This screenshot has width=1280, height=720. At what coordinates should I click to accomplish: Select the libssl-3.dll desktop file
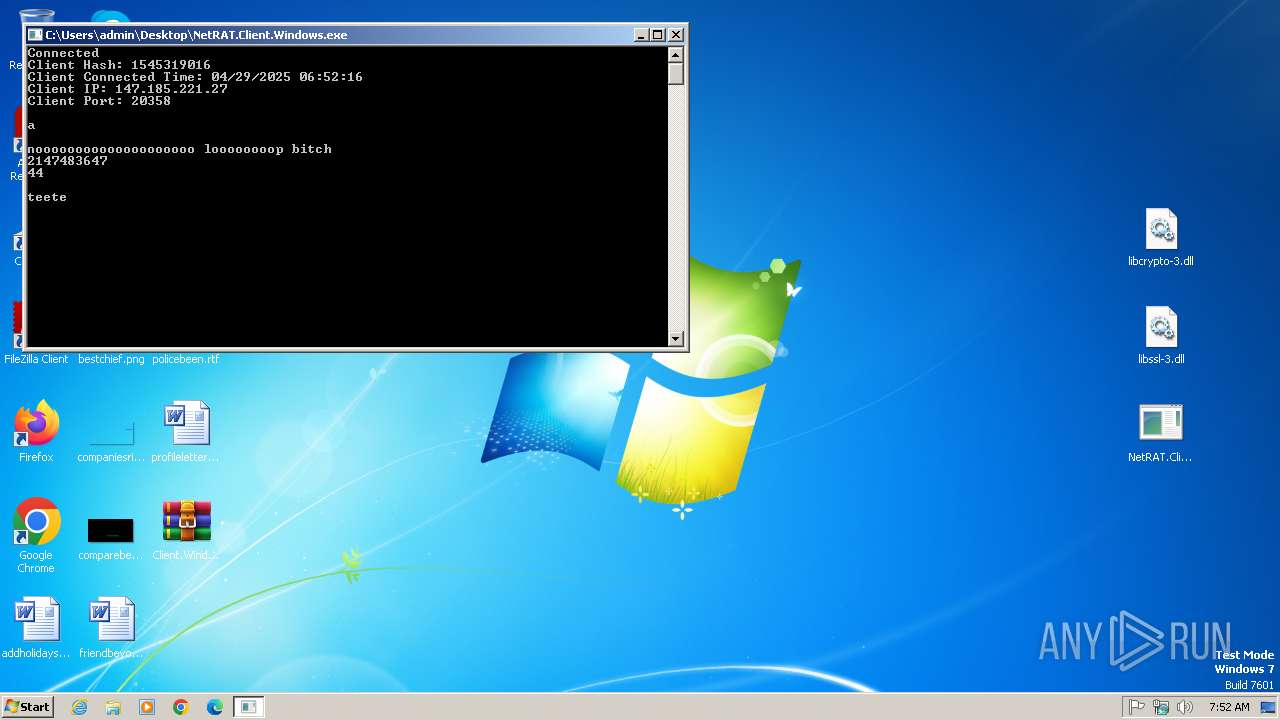click(x=1161, y=335)
